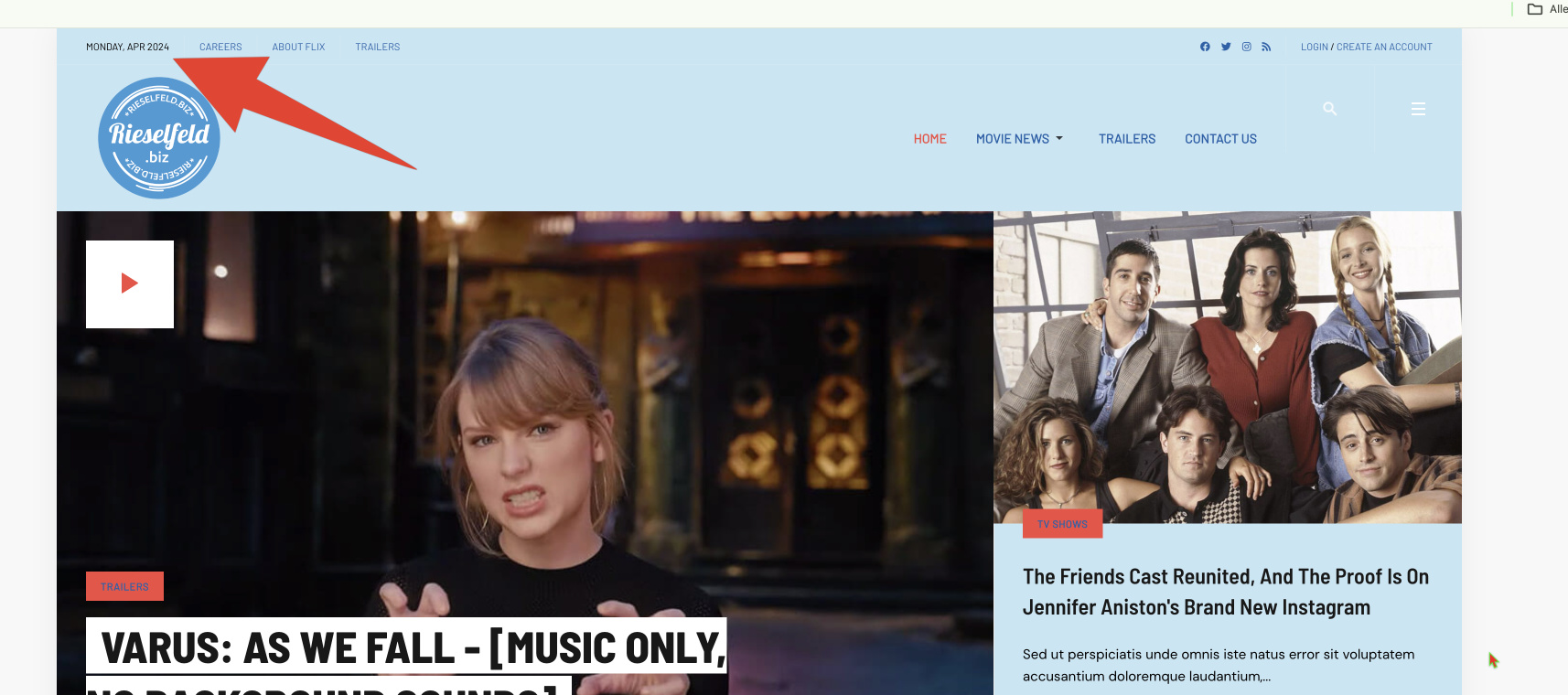Open the bookmarks folder icon in browser bar
This screenshot has height=695, width=1568.
1535,9
